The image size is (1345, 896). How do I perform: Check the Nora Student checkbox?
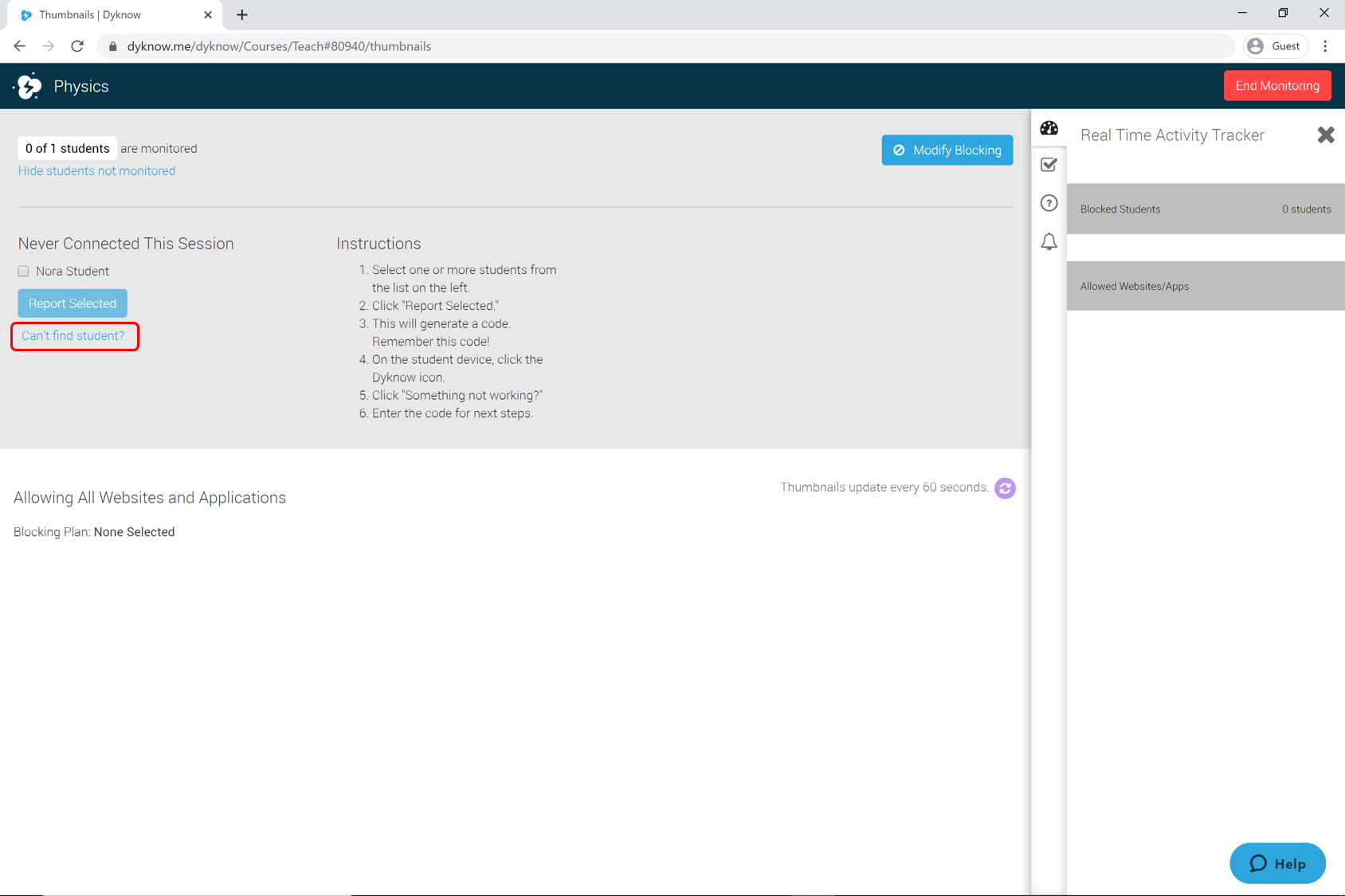point(24,272)
